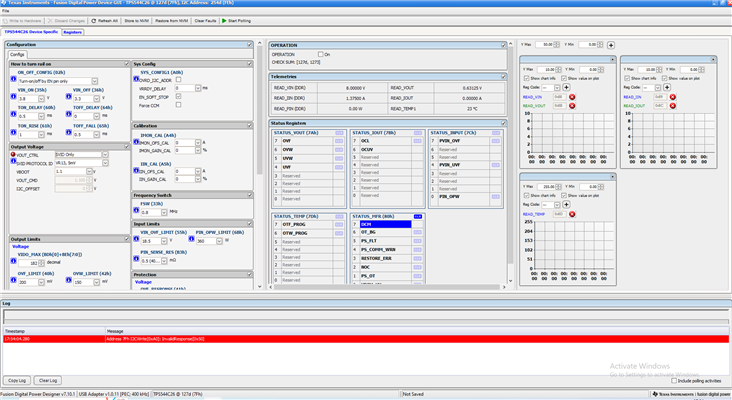
Task: Open info icon for FSW (33h)
Action: coord(136,211)
